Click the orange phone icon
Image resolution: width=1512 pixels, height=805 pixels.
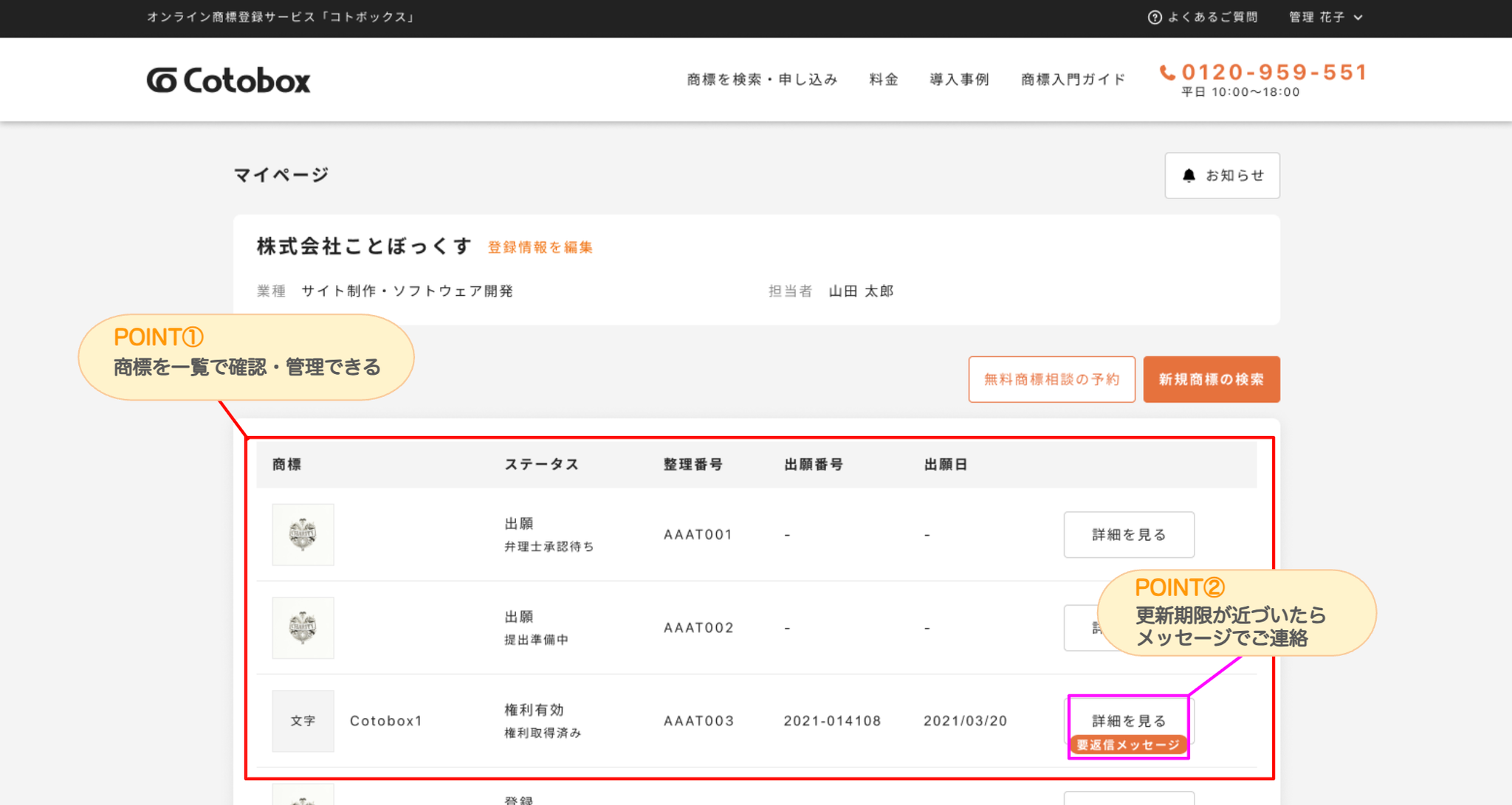1167,72
